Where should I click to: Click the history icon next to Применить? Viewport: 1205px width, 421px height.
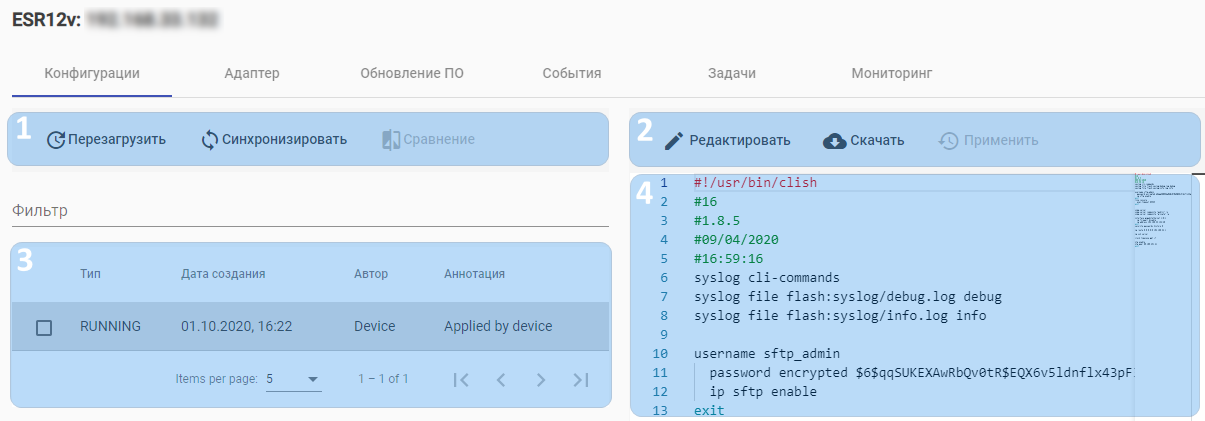click(x=949, y=141)
